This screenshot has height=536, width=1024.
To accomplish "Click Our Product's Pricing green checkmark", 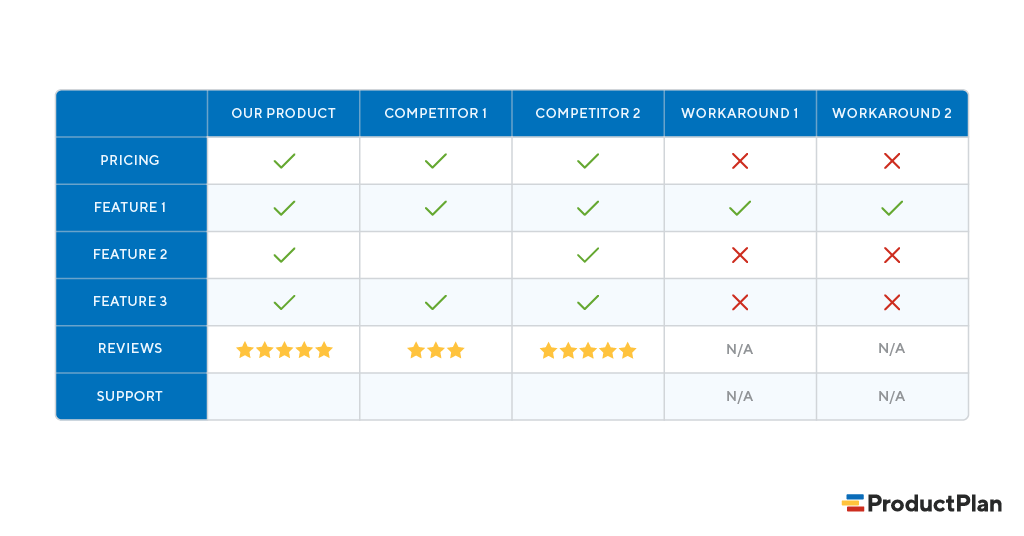I will [284, 161].
